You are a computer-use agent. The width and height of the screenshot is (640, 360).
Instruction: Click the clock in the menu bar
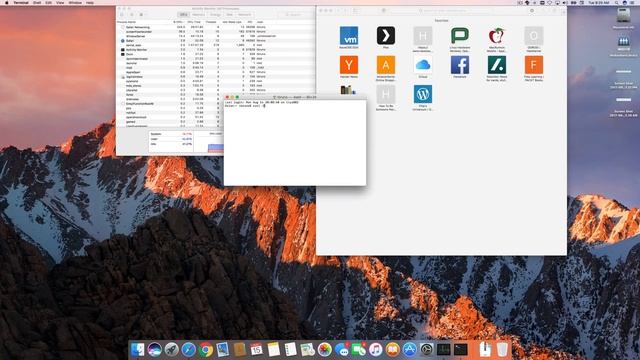pos(599,2)
